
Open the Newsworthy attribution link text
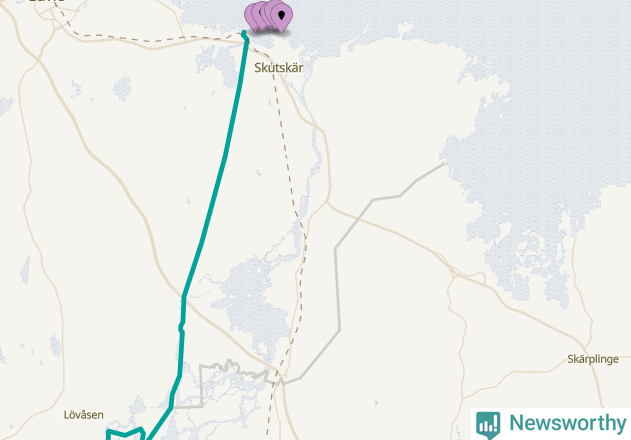tap(567, 423)
